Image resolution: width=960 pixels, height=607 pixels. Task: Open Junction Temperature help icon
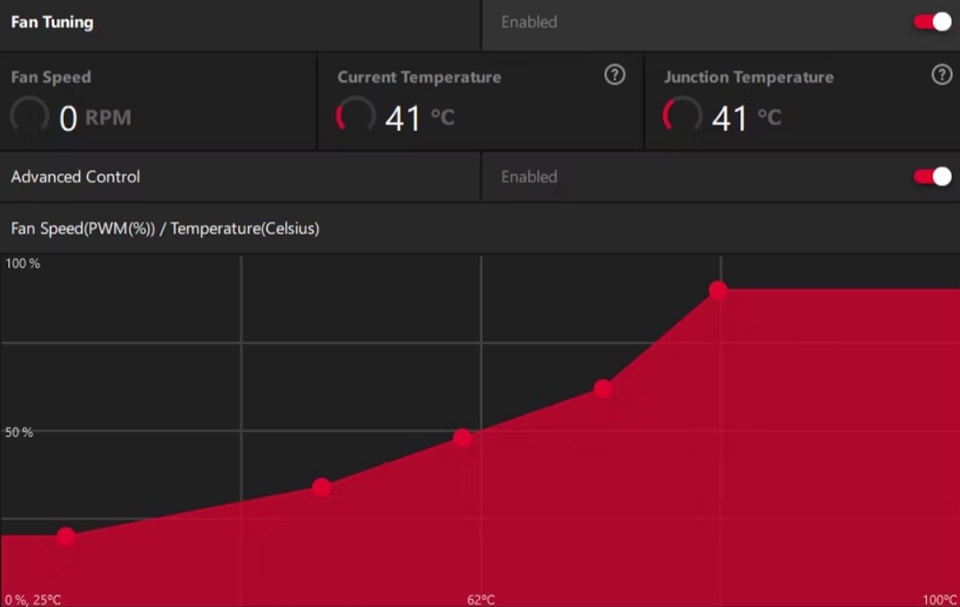click(x=942, y=75)
